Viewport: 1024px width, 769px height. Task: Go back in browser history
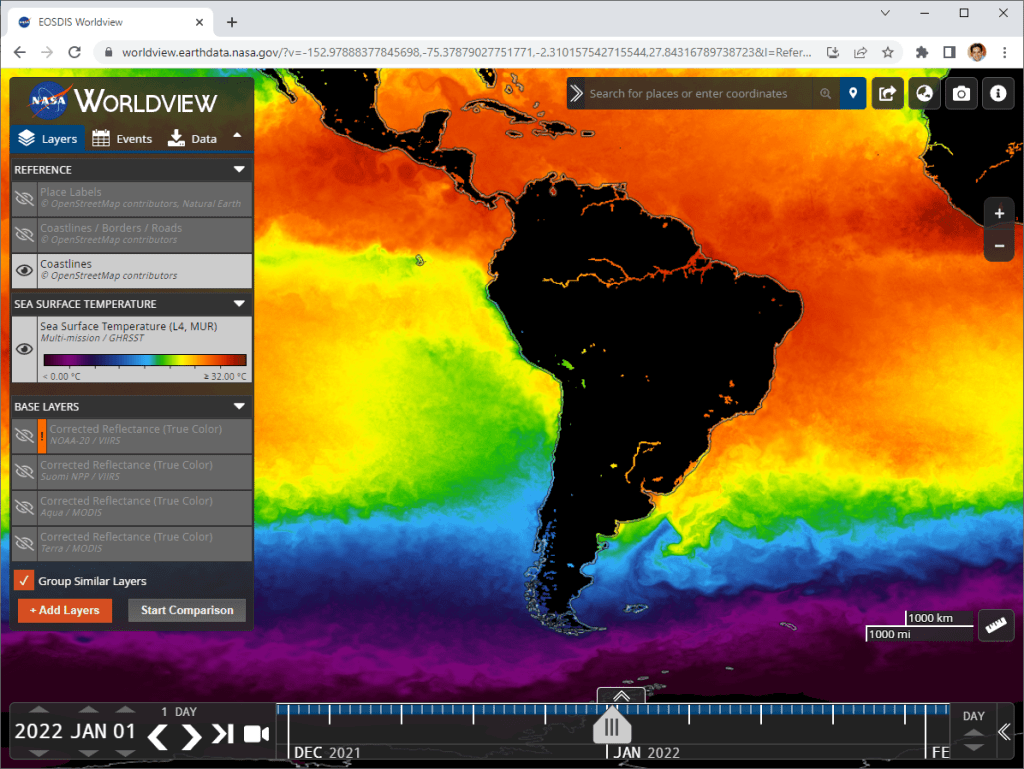[x=20, y=52]
